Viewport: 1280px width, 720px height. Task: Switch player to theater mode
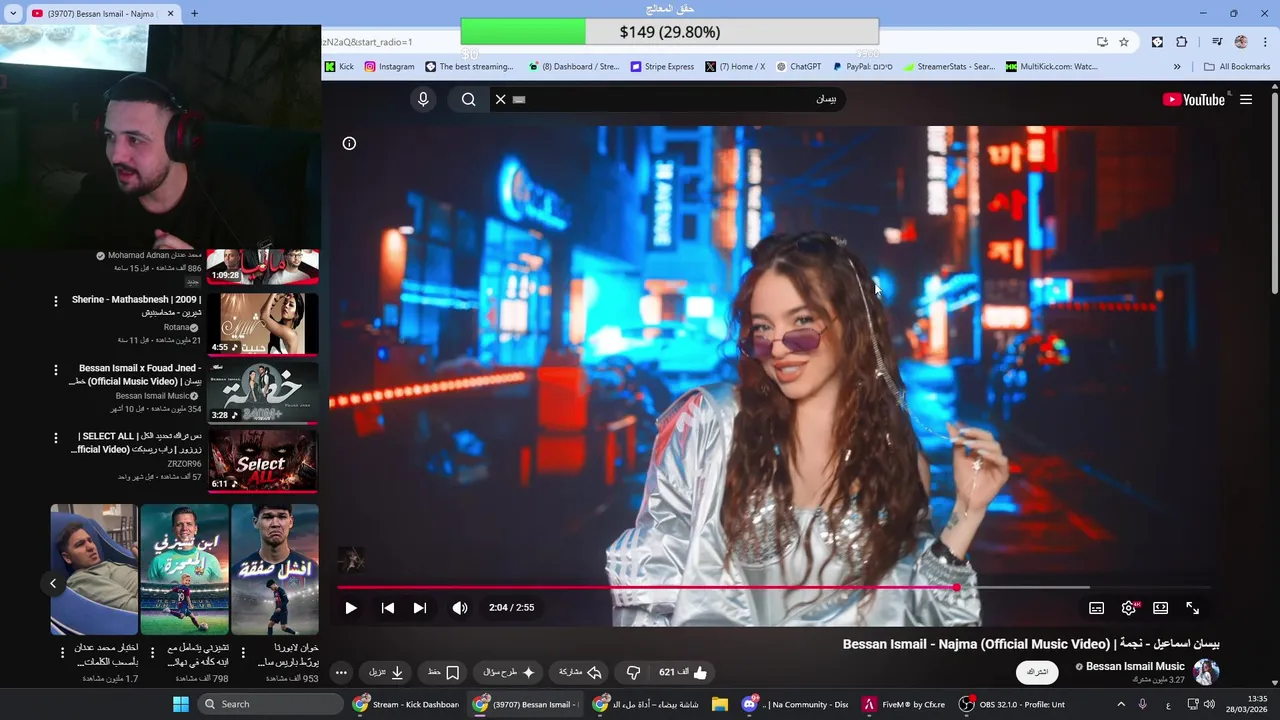tap(1161, 608)
